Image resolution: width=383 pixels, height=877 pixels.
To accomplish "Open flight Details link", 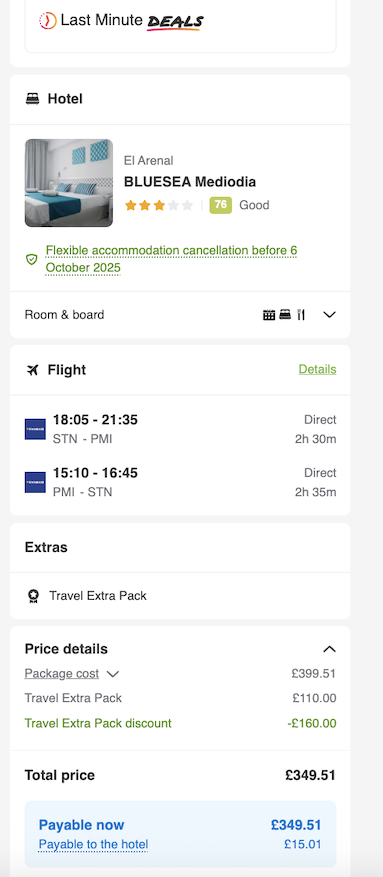I will tap(317, 369).
